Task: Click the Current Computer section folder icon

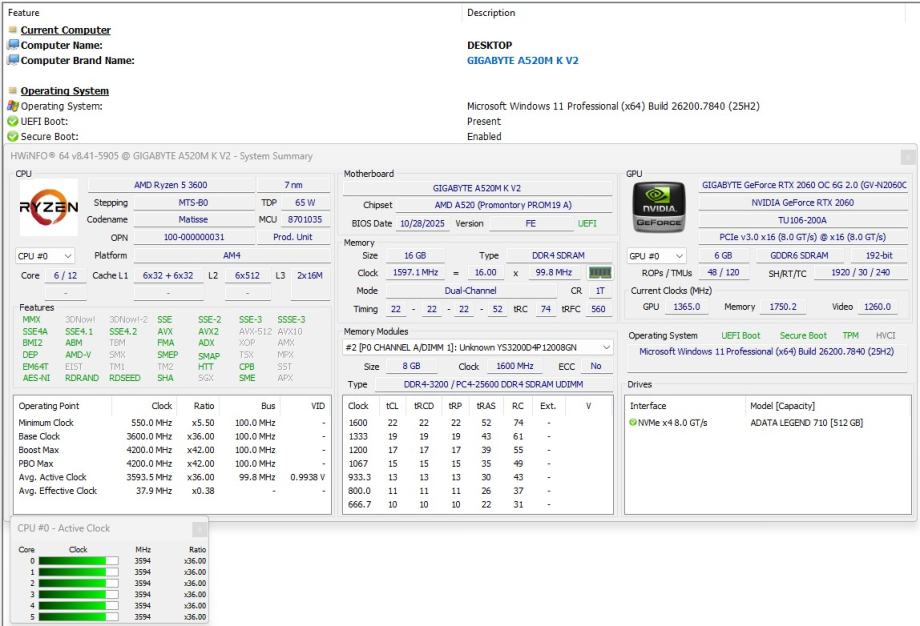Action: point(13,30)
